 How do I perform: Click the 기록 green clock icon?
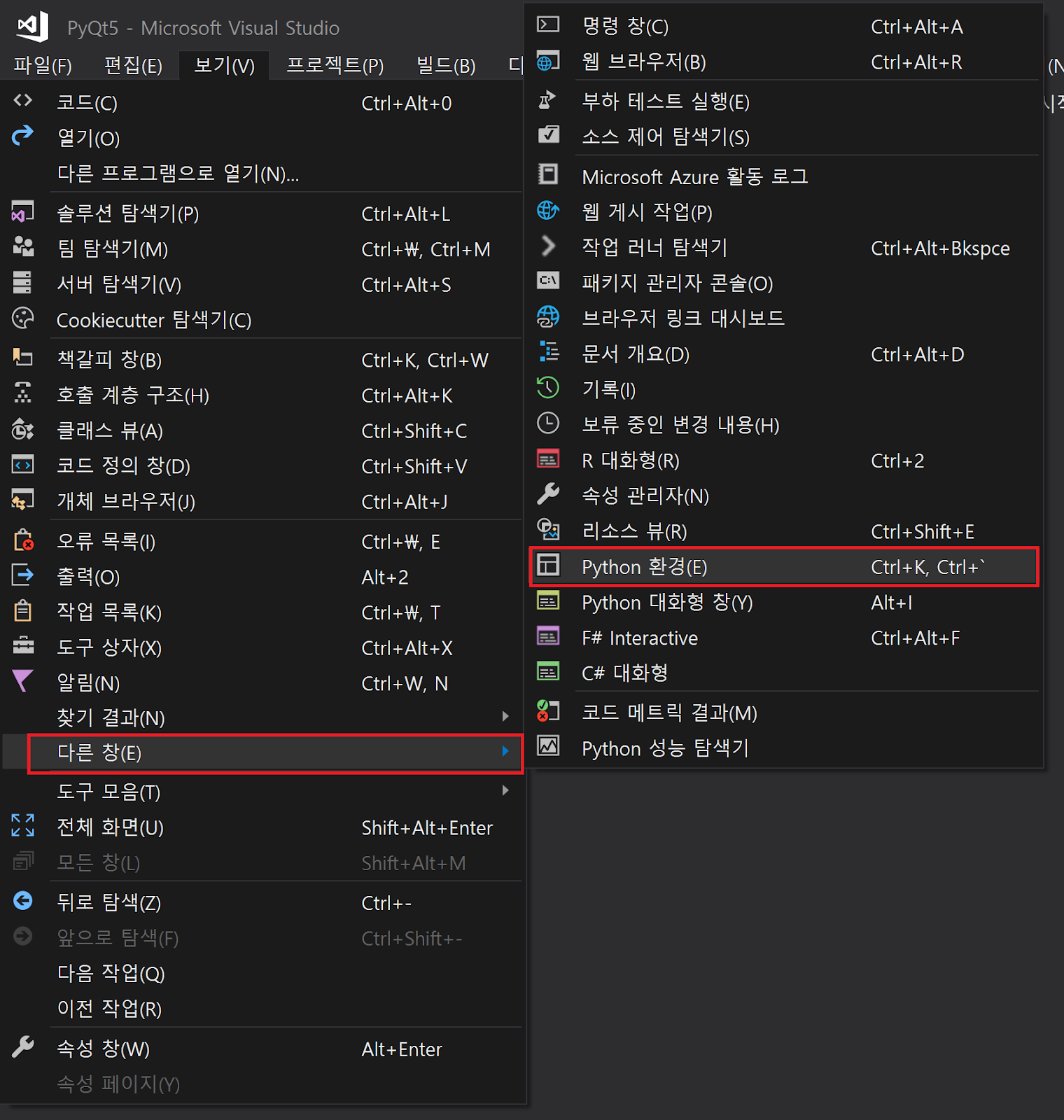click(x=548, y=387)
